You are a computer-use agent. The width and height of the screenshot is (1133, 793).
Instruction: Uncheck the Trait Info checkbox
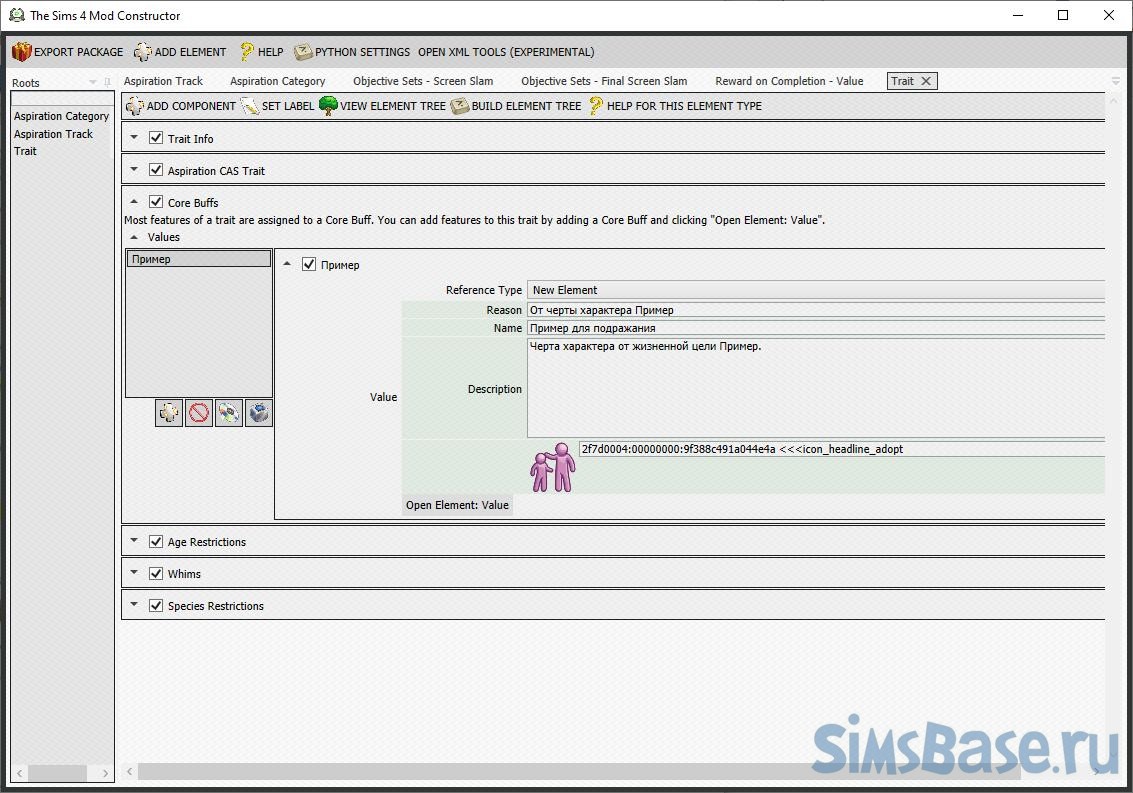click(x=156, y=138)
